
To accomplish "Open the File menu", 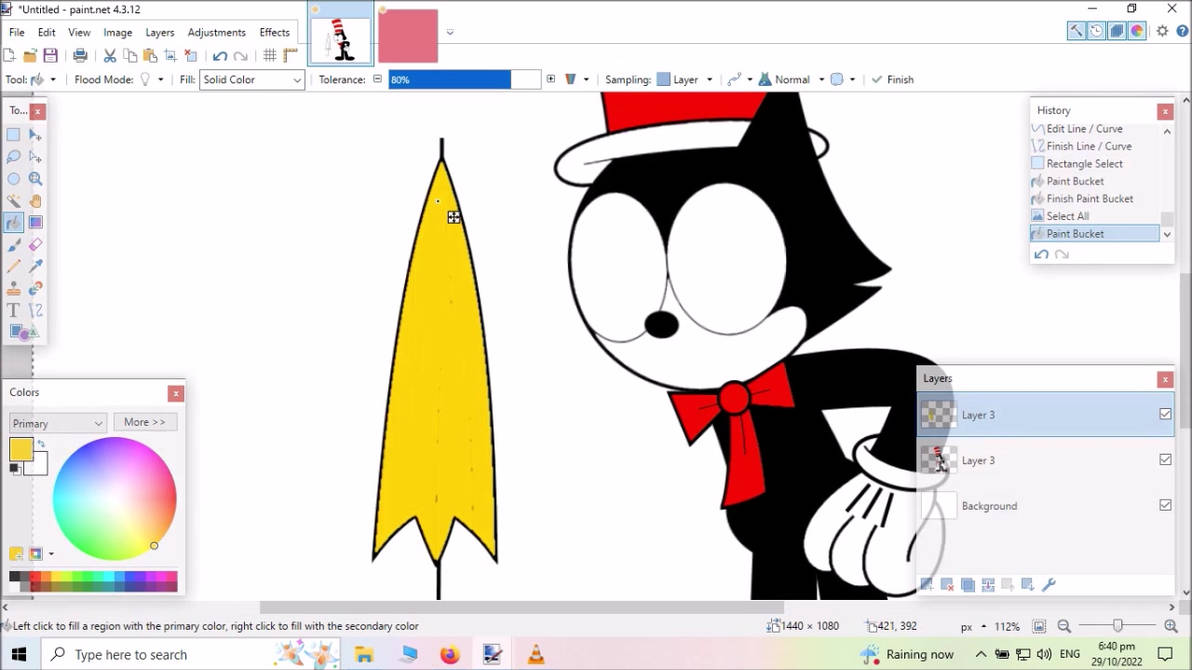I will pos(17,33).
